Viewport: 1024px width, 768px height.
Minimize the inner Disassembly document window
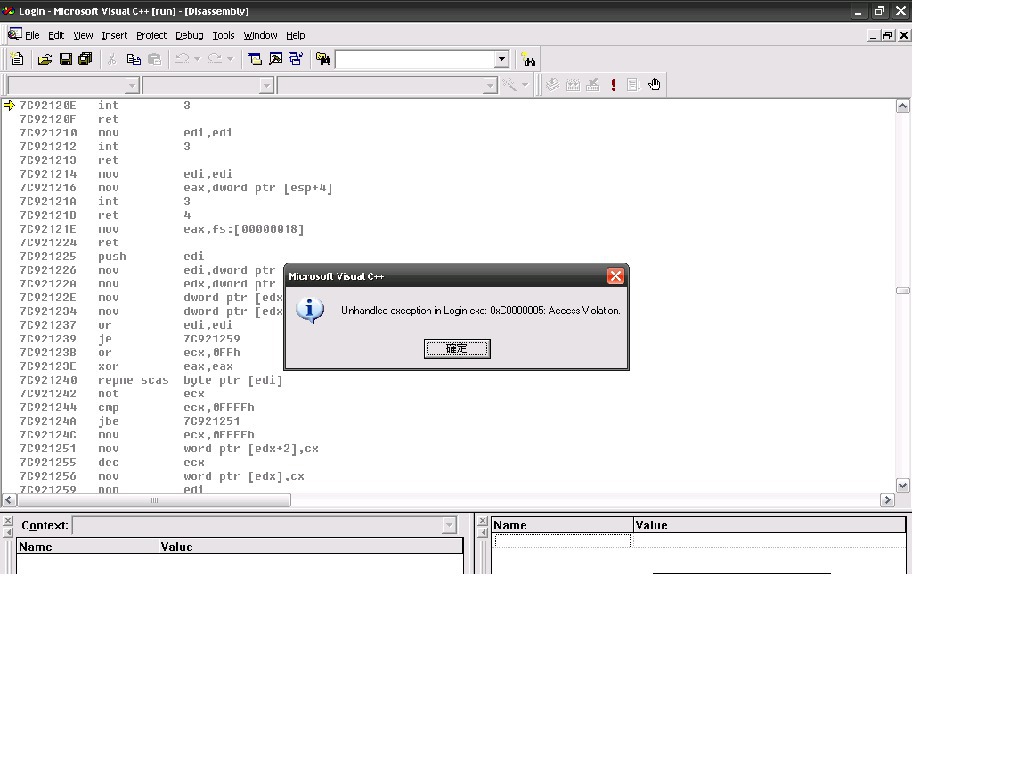[873, 35]
